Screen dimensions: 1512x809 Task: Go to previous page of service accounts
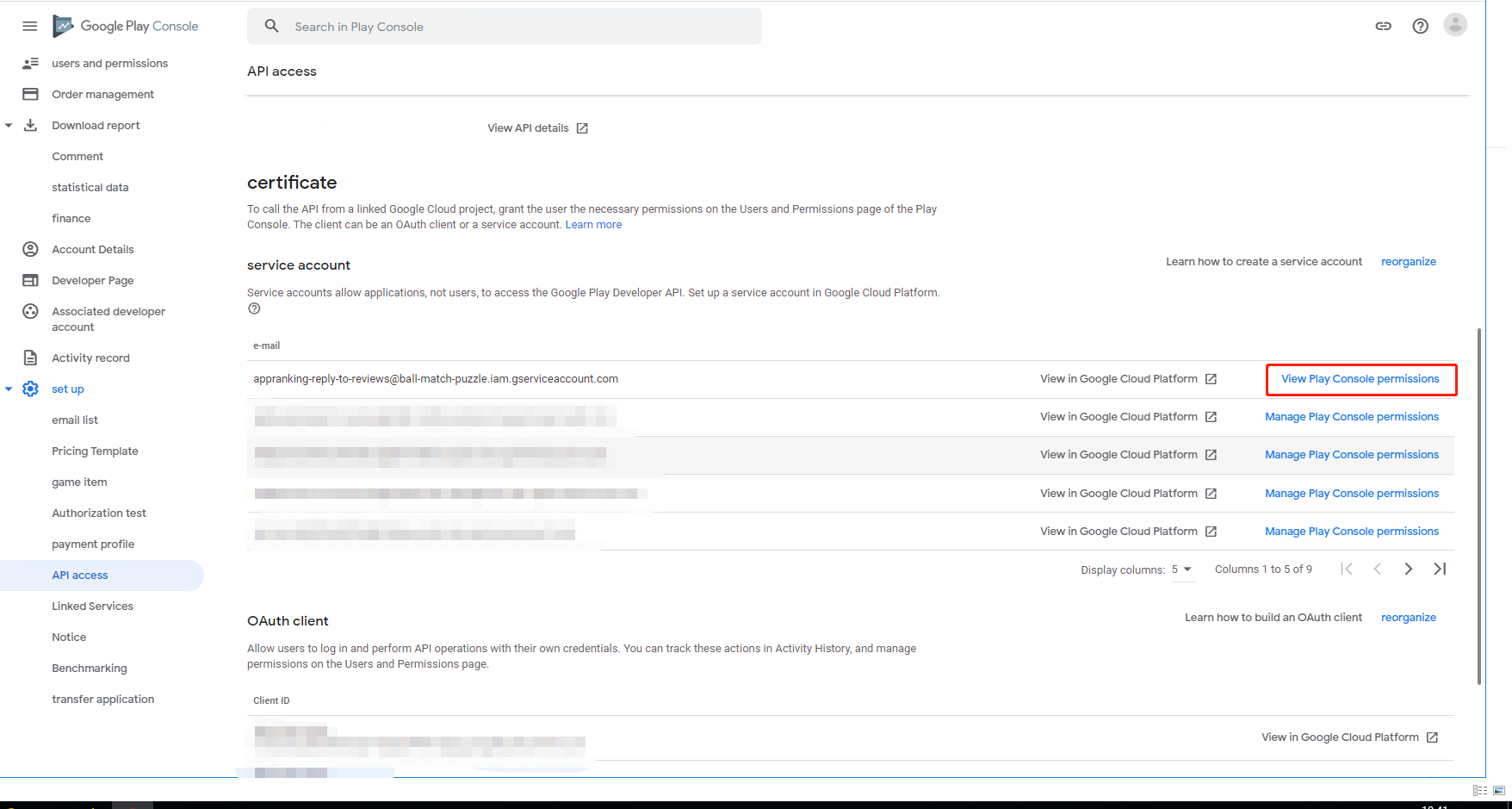[x=1378, y=569]
